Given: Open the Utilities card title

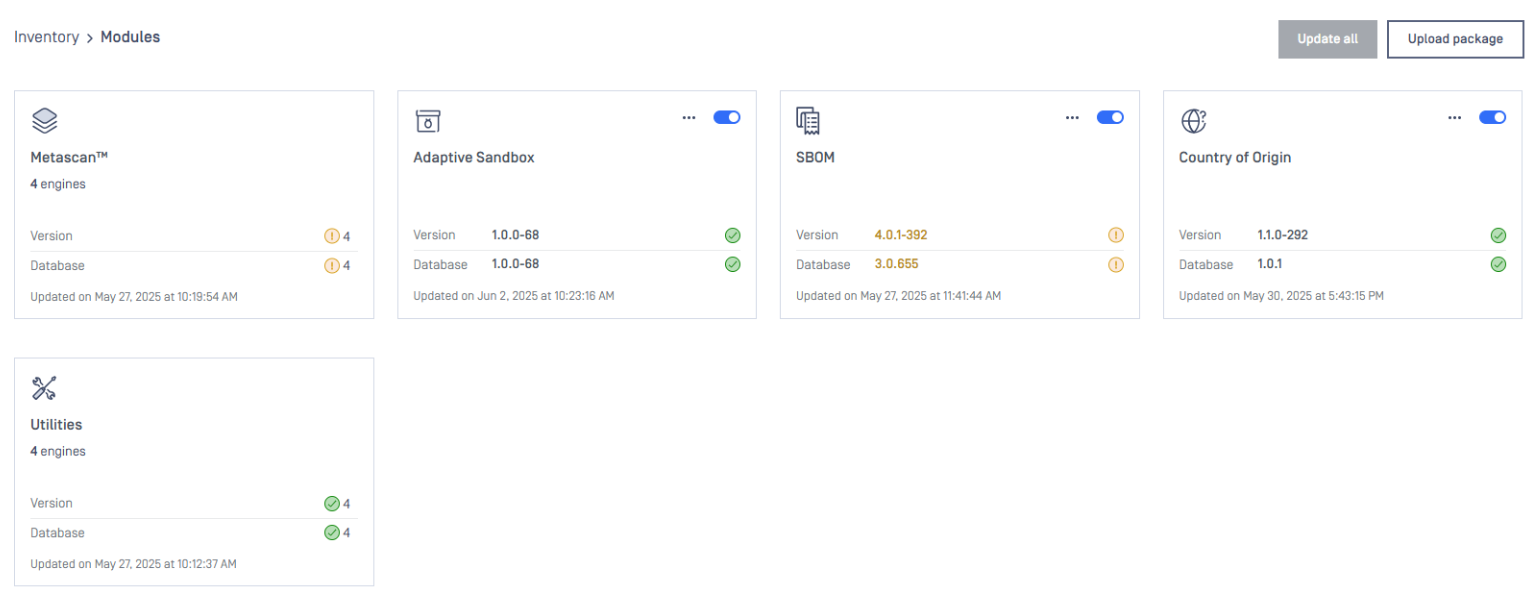Looking at the screenshot, I should pos(56,424).
